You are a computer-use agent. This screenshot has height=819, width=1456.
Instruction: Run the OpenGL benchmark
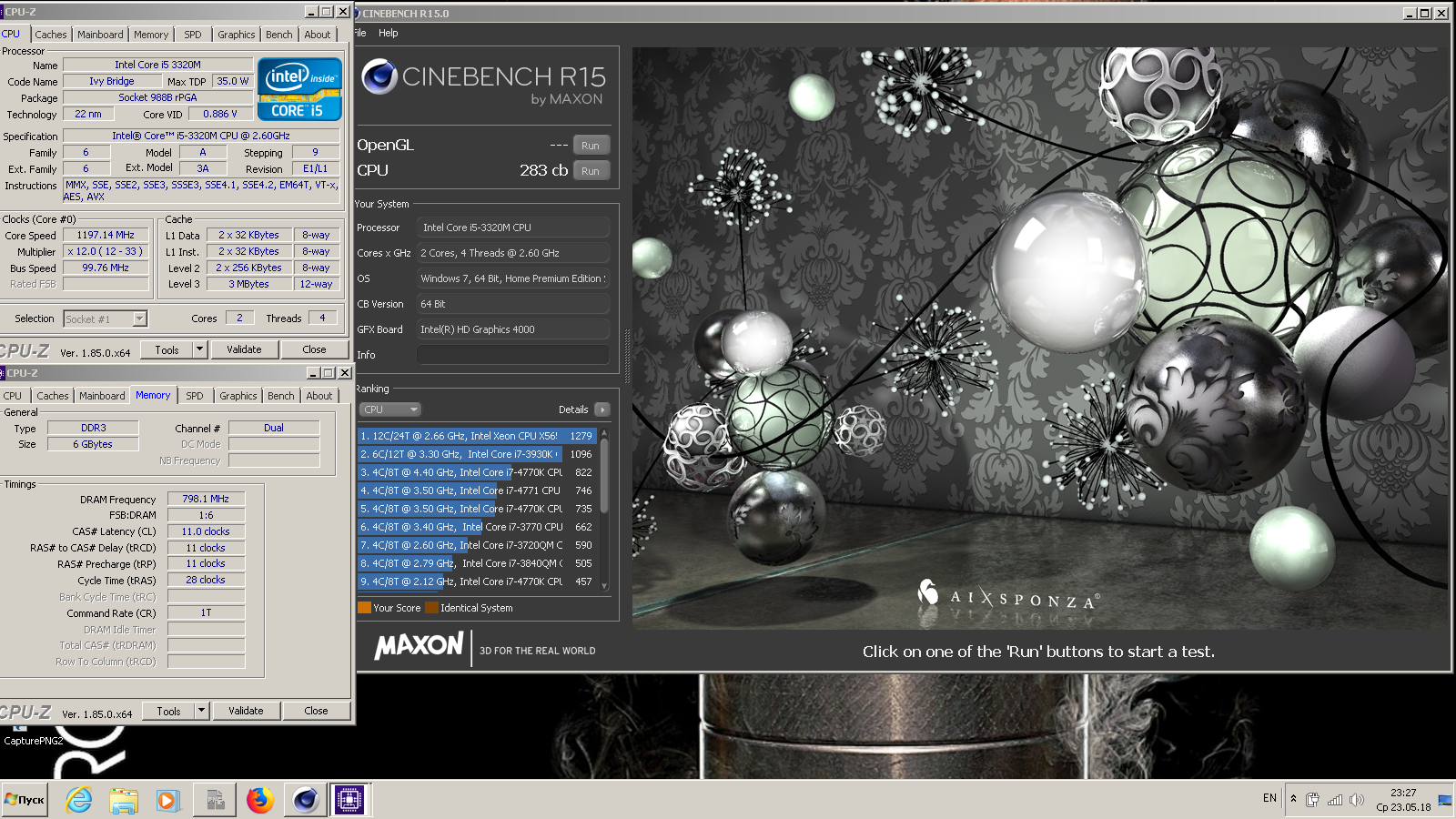591,146
